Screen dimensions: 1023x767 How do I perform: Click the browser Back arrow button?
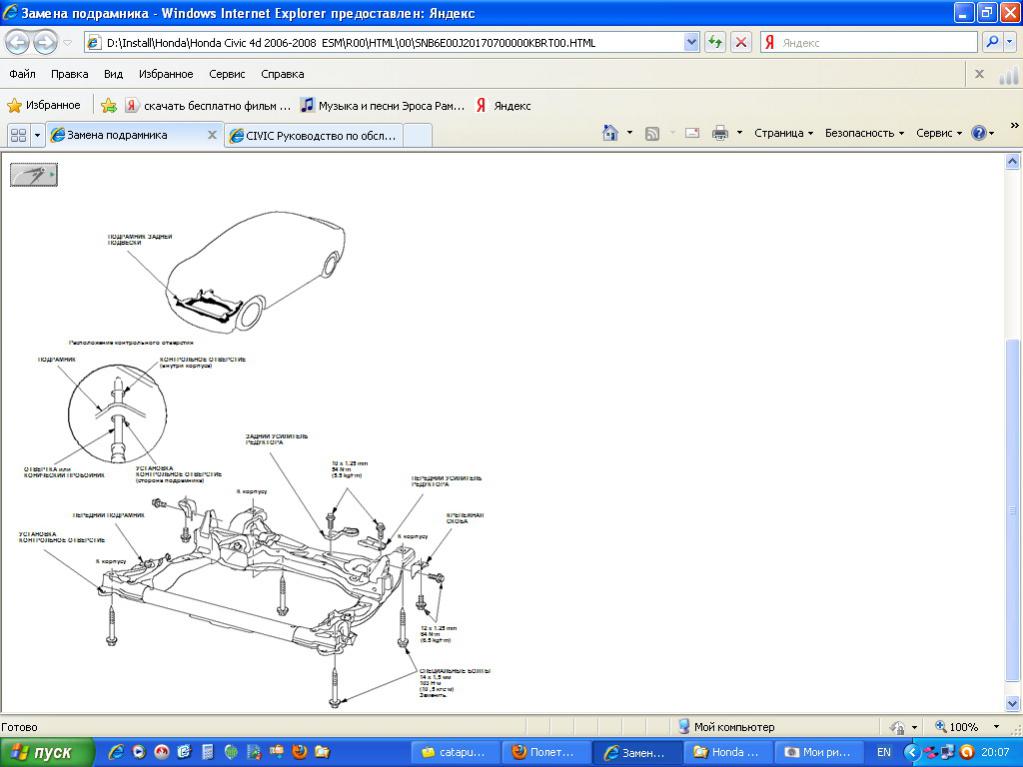[18, 42]
